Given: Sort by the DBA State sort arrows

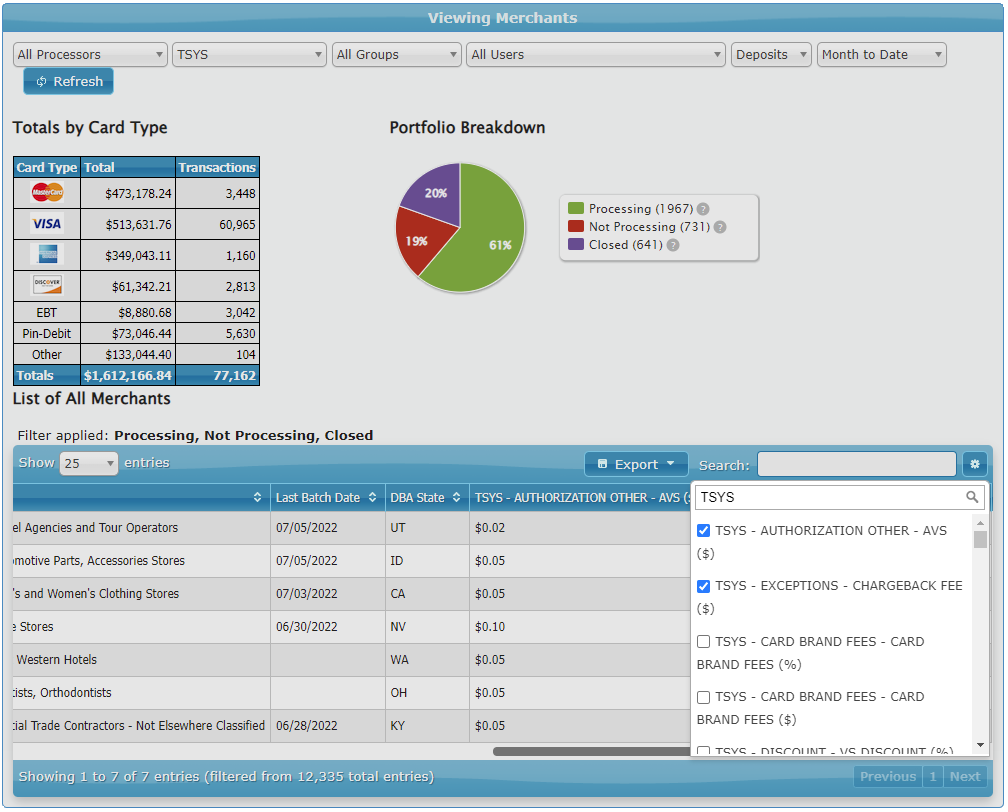Looking at the screenshot, I should [456, 498].
